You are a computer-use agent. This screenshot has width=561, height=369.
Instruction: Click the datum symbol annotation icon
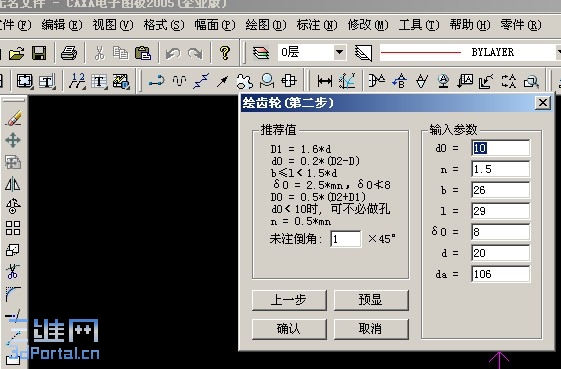[443, 81]
